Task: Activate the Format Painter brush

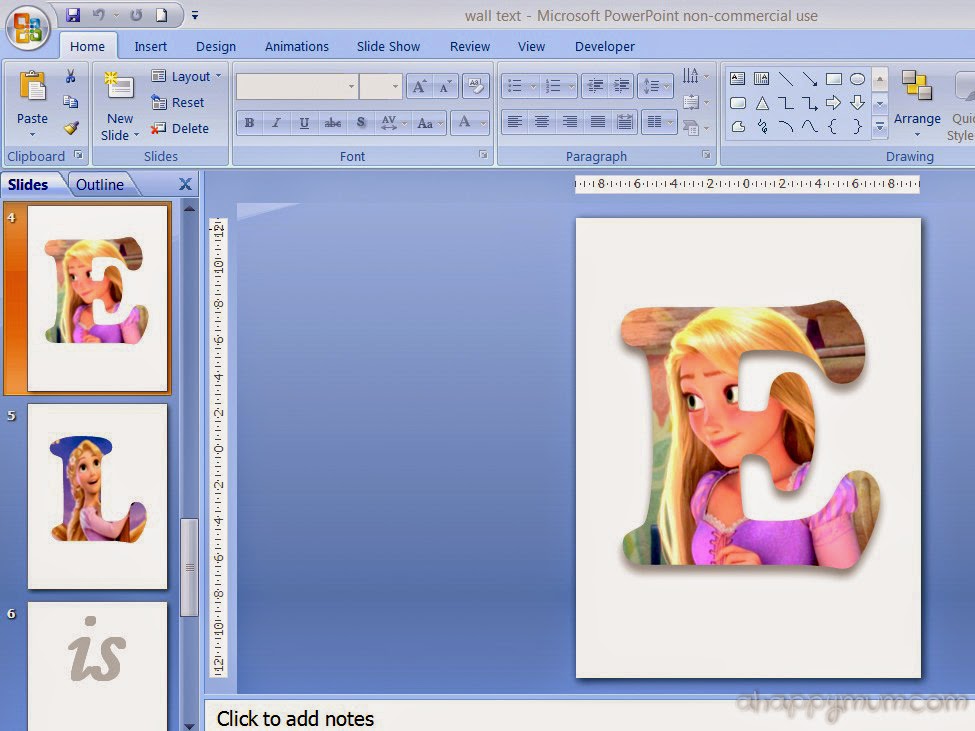Action: coord(71,127)
